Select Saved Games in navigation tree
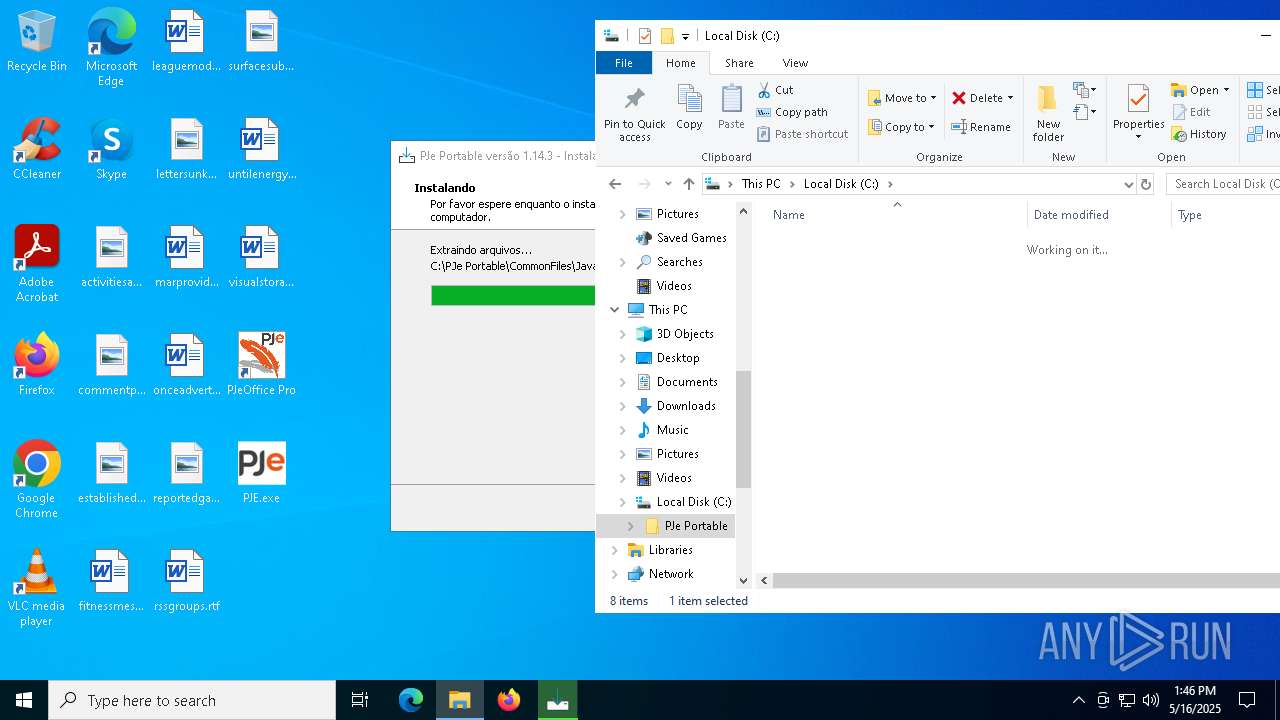Viewport: 1280px width, 720px height. (691, 238)
